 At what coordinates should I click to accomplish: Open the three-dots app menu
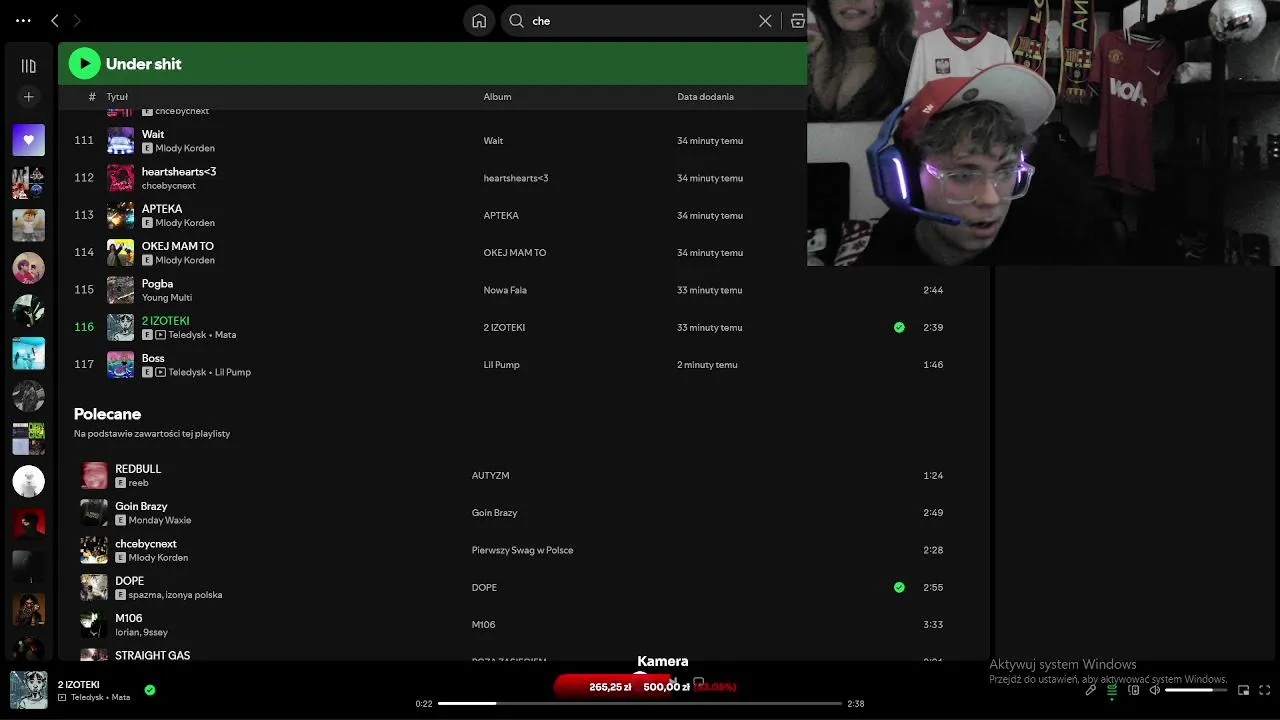pos(23,20)
